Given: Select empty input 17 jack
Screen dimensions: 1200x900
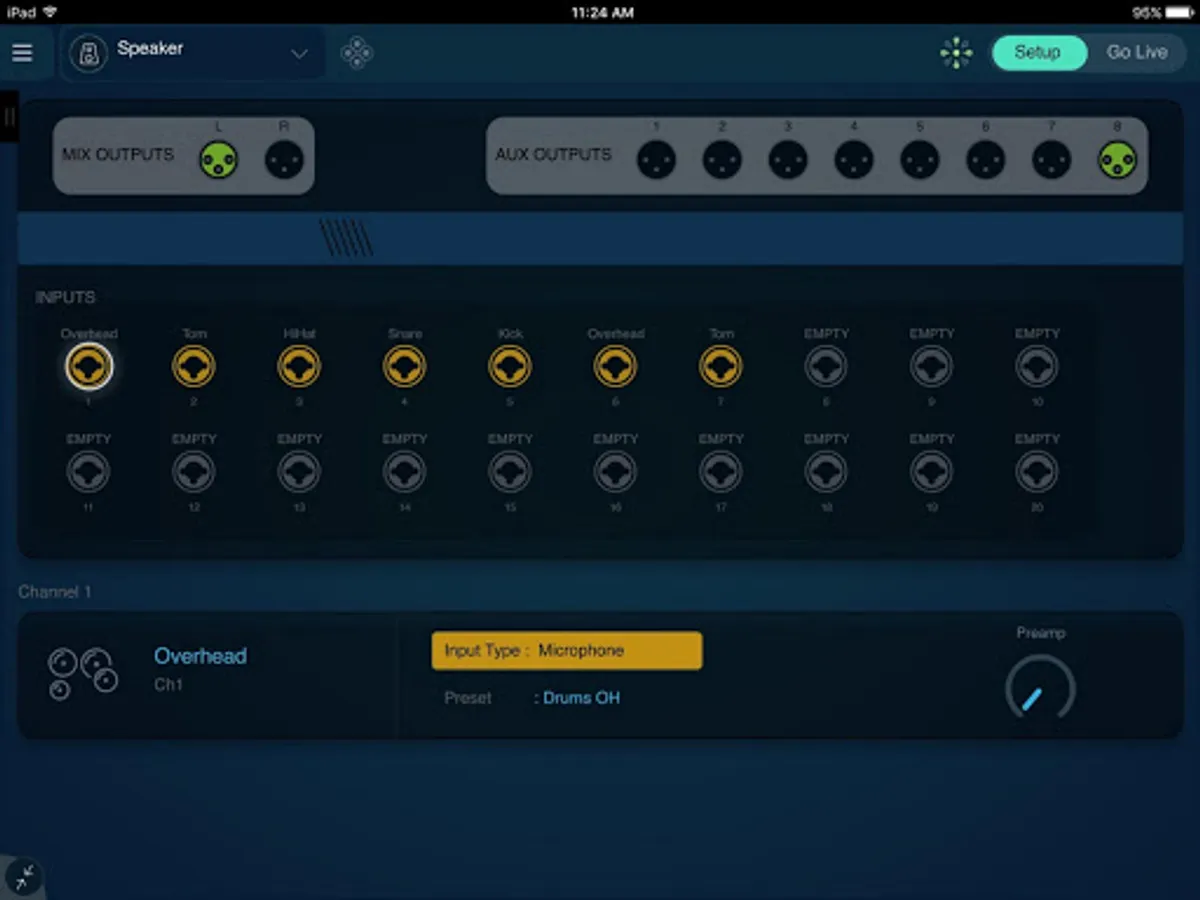Looking at the screenshot, I should (721, 472).
